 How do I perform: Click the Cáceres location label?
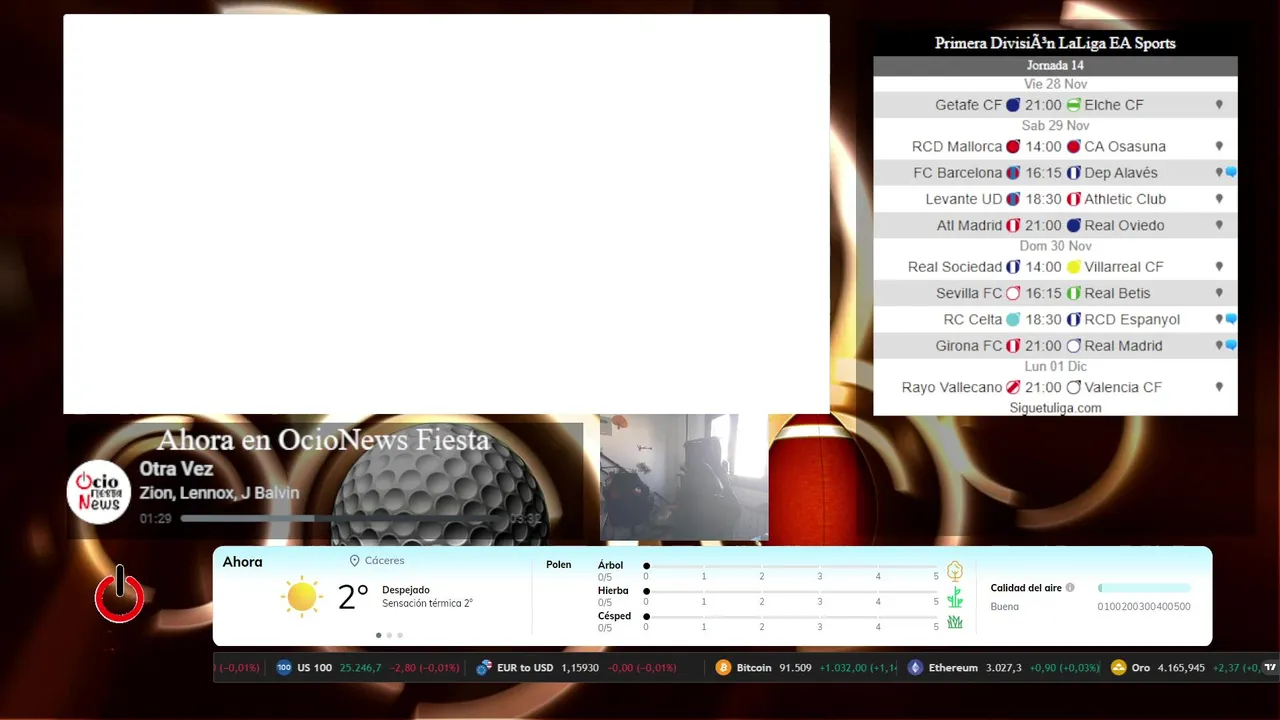[x=385, y=561]
